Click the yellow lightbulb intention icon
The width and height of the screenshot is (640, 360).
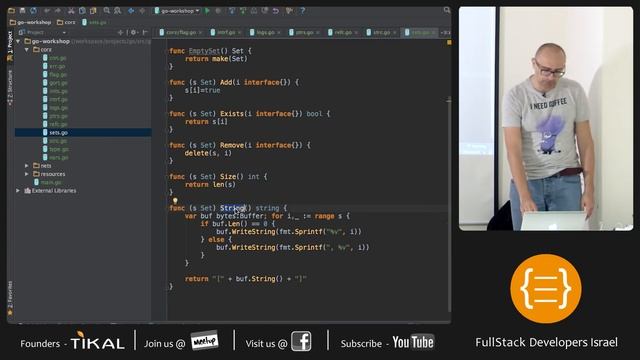[175, 201]
